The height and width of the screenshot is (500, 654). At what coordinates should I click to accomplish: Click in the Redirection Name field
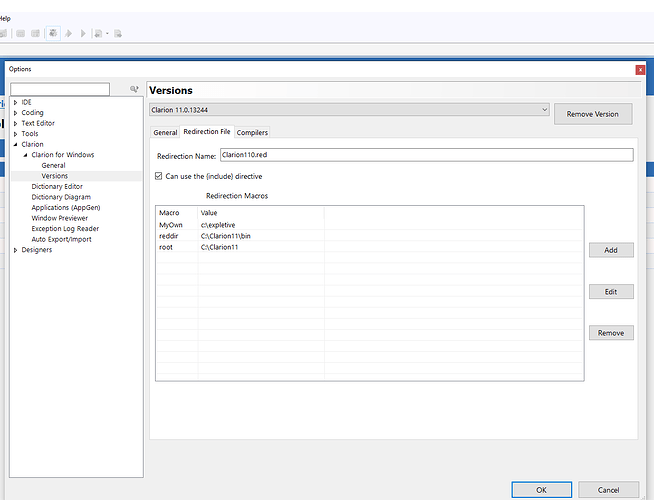click(x=426, y=155)
